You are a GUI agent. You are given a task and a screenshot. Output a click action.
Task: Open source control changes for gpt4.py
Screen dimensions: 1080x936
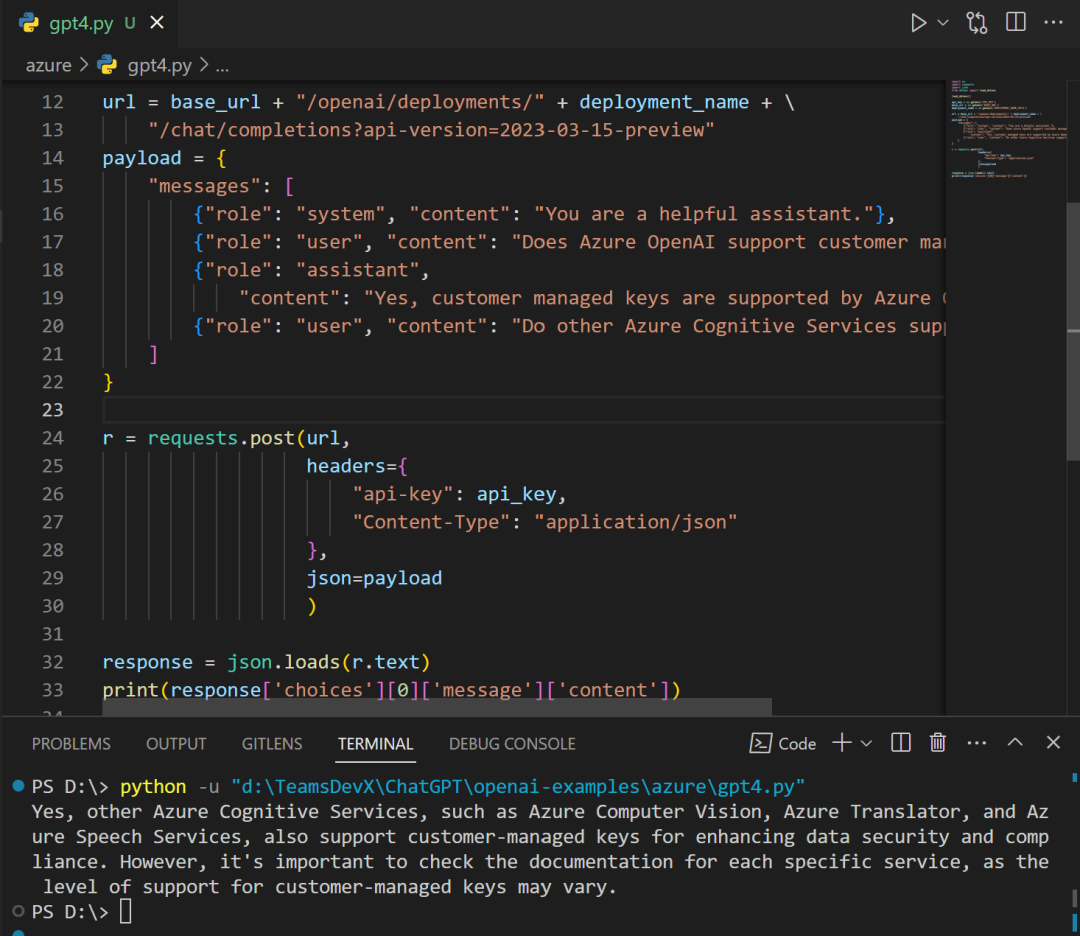coord(977,23)
